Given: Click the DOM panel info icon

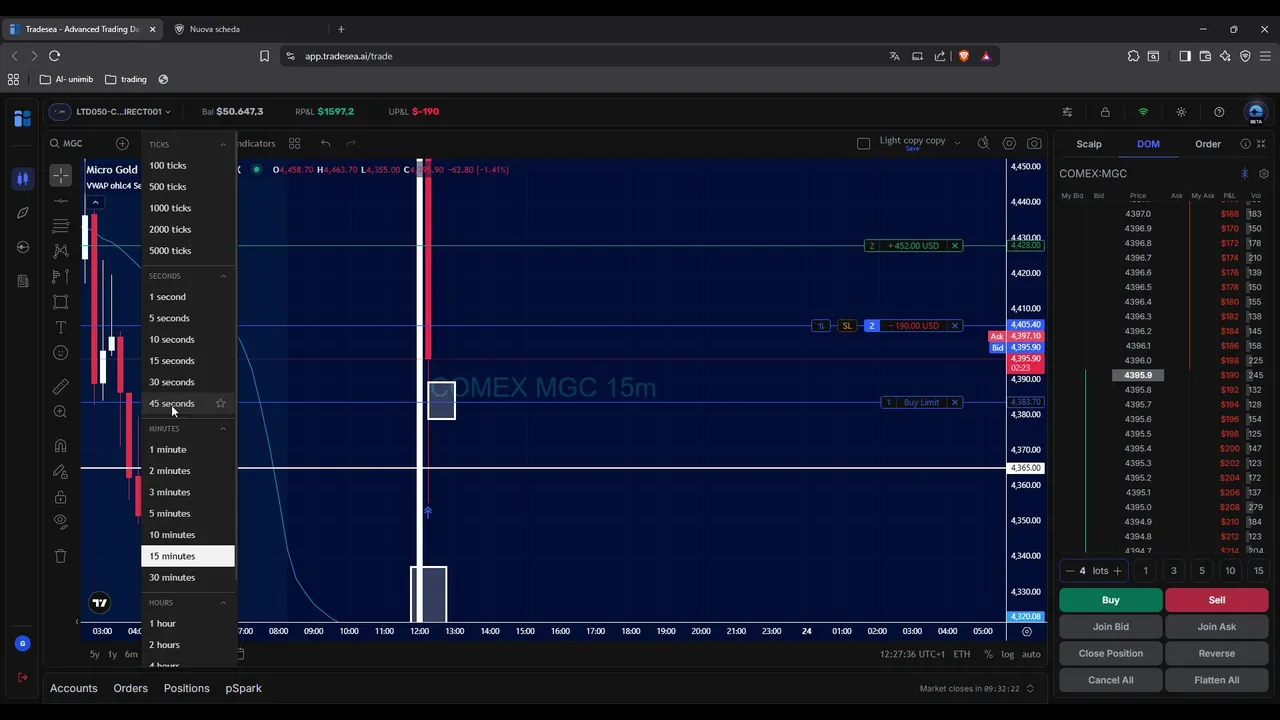Looking at the screenshot, I should pyautogui.click(x=1245, y=144).
